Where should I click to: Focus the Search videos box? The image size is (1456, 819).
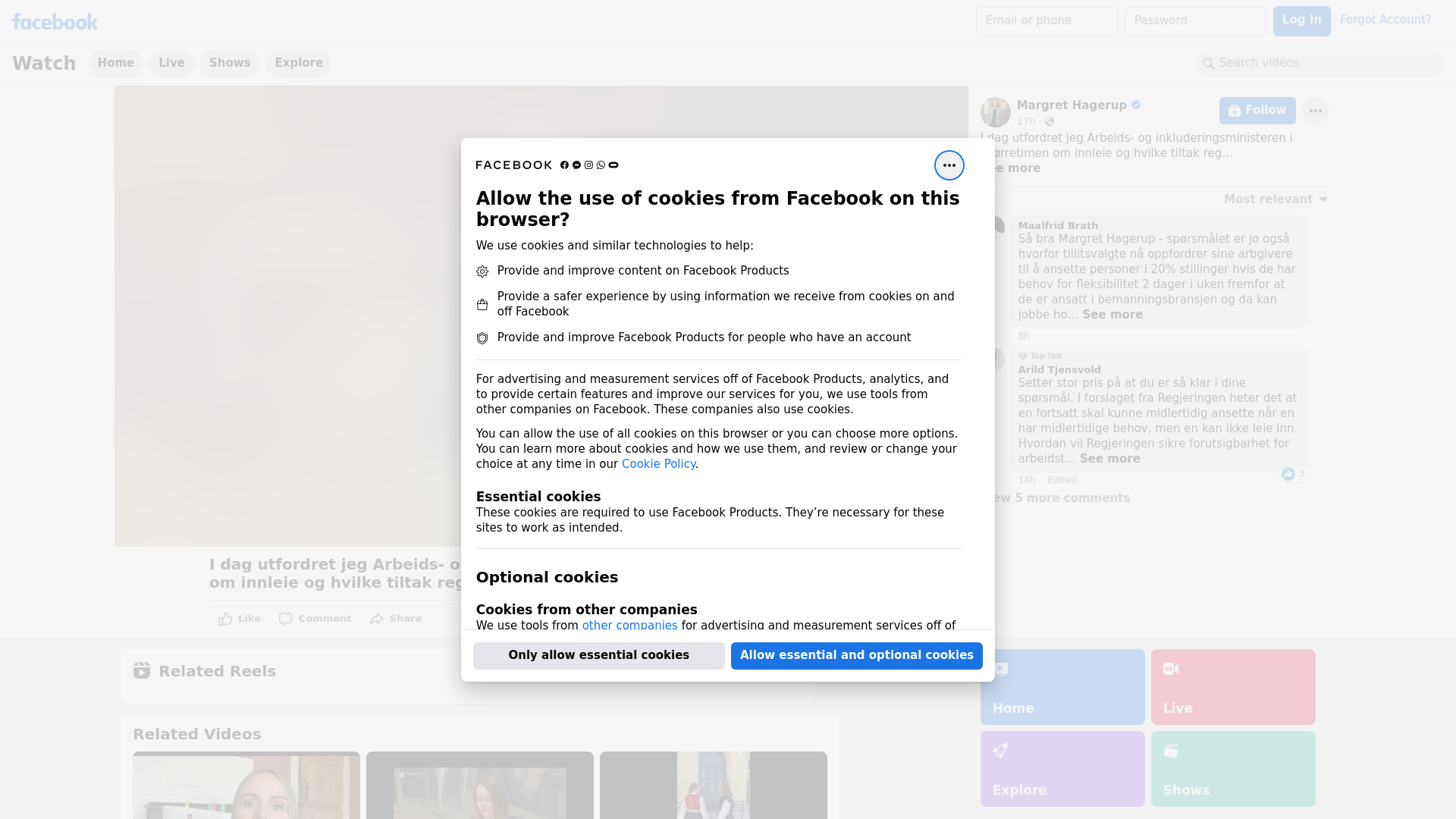pos(1319,63)
